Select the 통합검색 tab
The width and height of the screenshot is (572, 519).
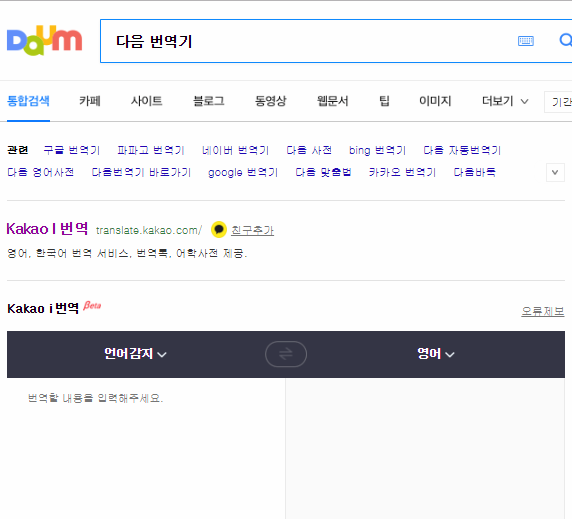tap(28, 101)
